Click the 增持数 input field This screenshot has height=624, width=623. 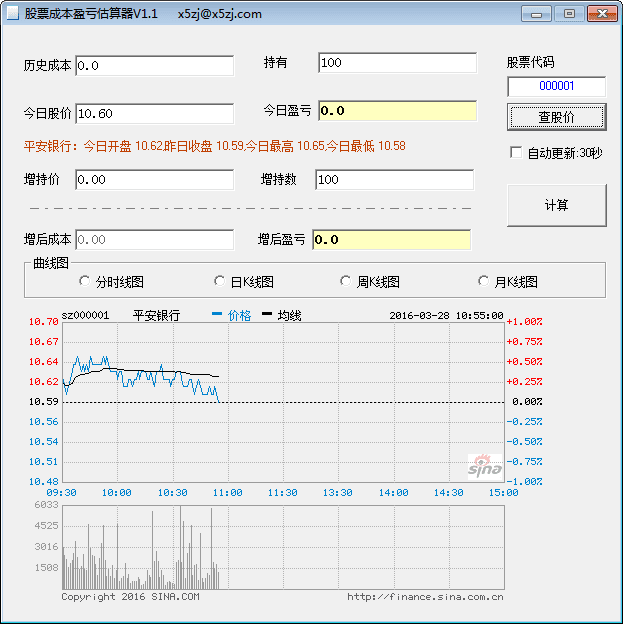[x=393, y=180]
